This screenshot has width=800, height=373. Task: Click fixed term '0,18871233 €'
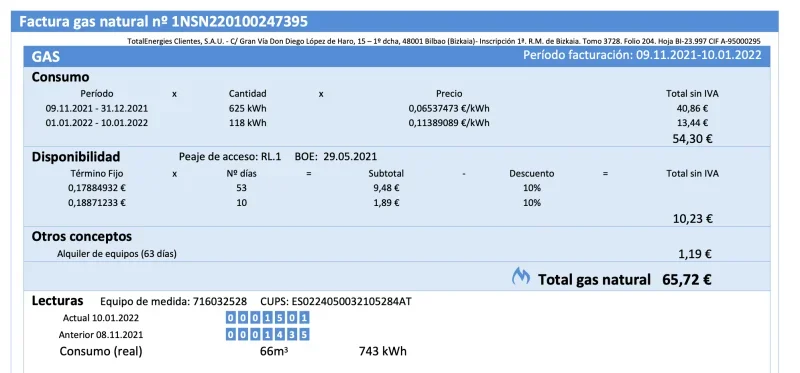point(97,203)
